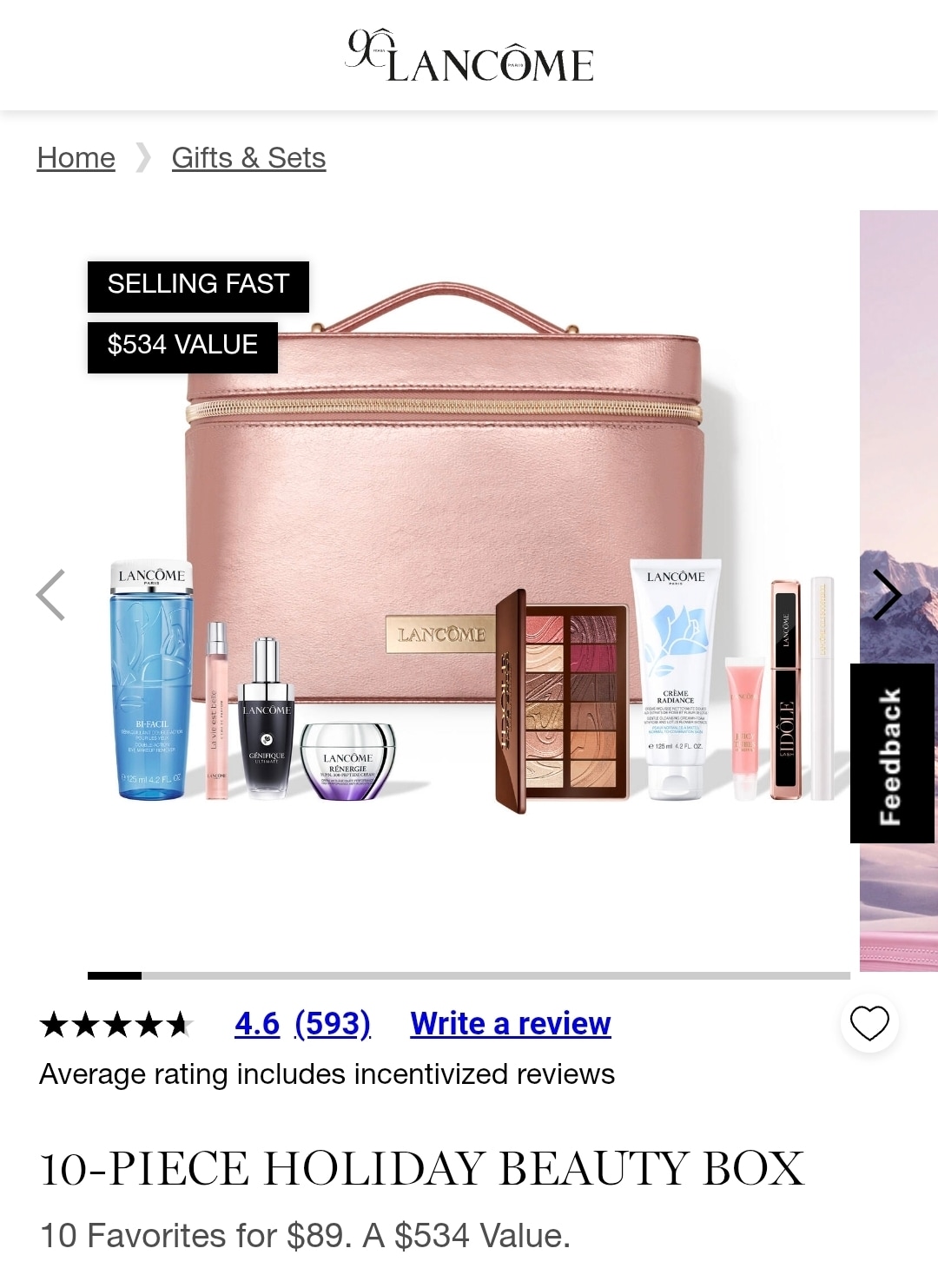
Task: Click the 10-Piece Holiday Beauty Box title
Action: click(x=422, y=1168)
